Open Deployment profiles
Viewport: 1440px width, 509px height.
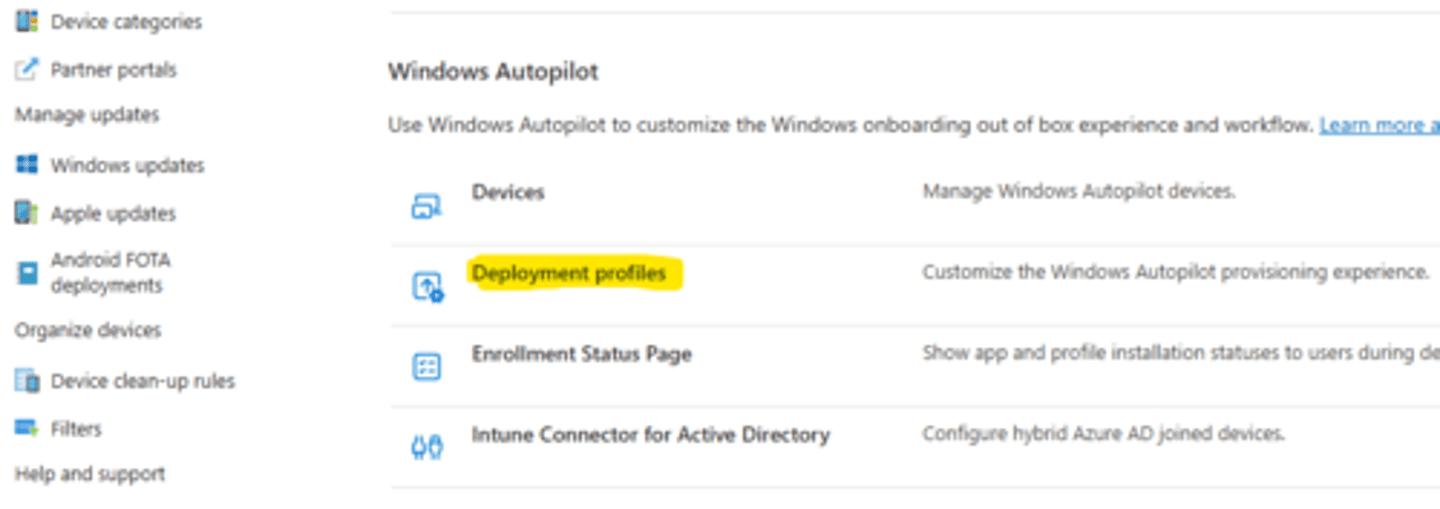pyautogui.click(x=569, y=273)
